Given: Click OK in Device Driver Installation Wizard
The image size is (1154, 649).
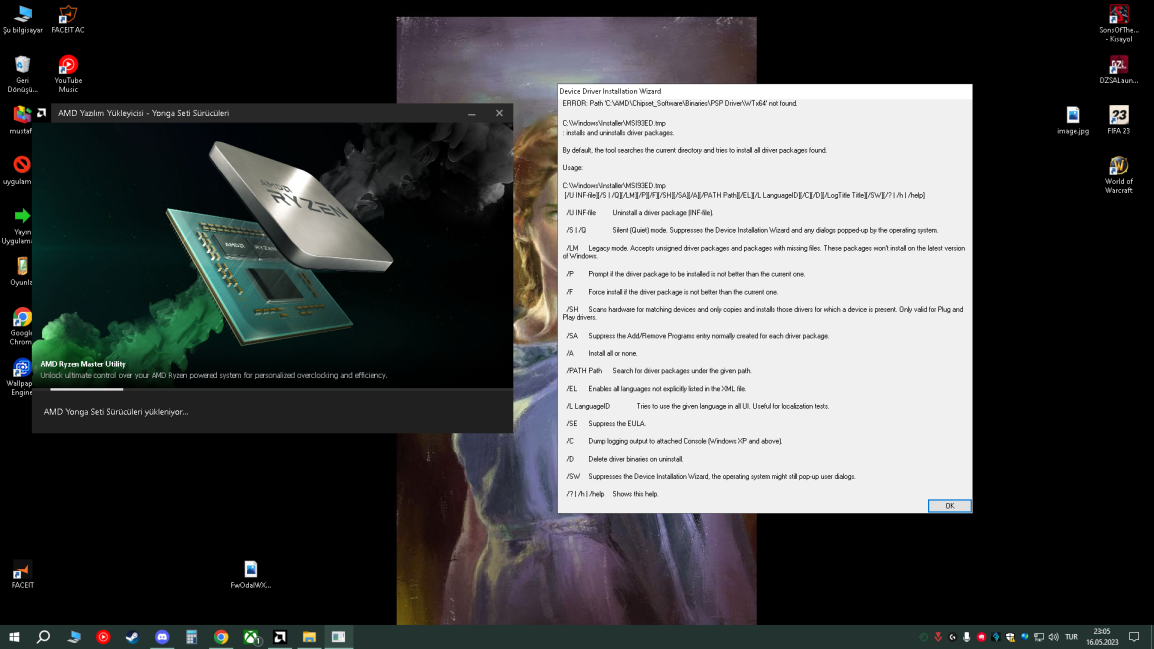Looking at the screenshot, I should [x=949, y=506].
